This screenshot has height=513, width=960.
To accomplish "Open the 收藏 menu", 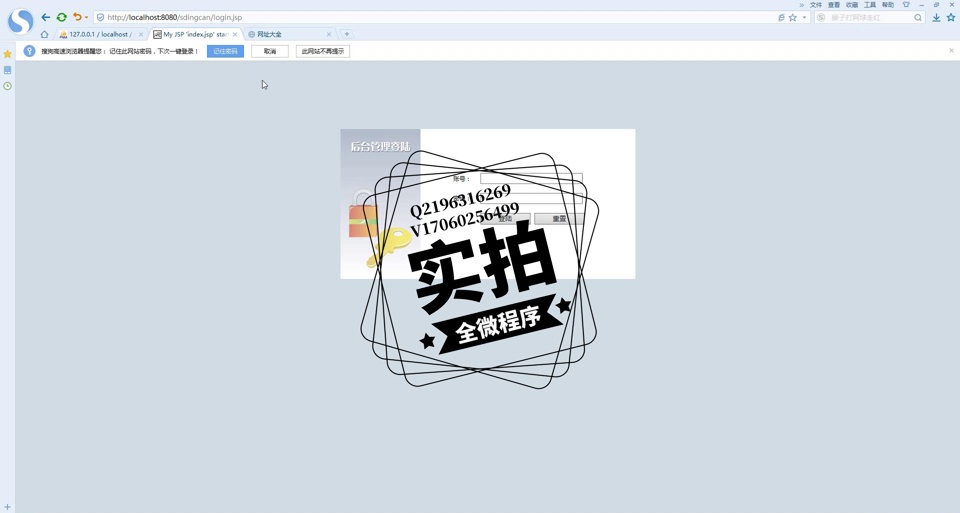I will pyautogui.click(x=852, y=5).
